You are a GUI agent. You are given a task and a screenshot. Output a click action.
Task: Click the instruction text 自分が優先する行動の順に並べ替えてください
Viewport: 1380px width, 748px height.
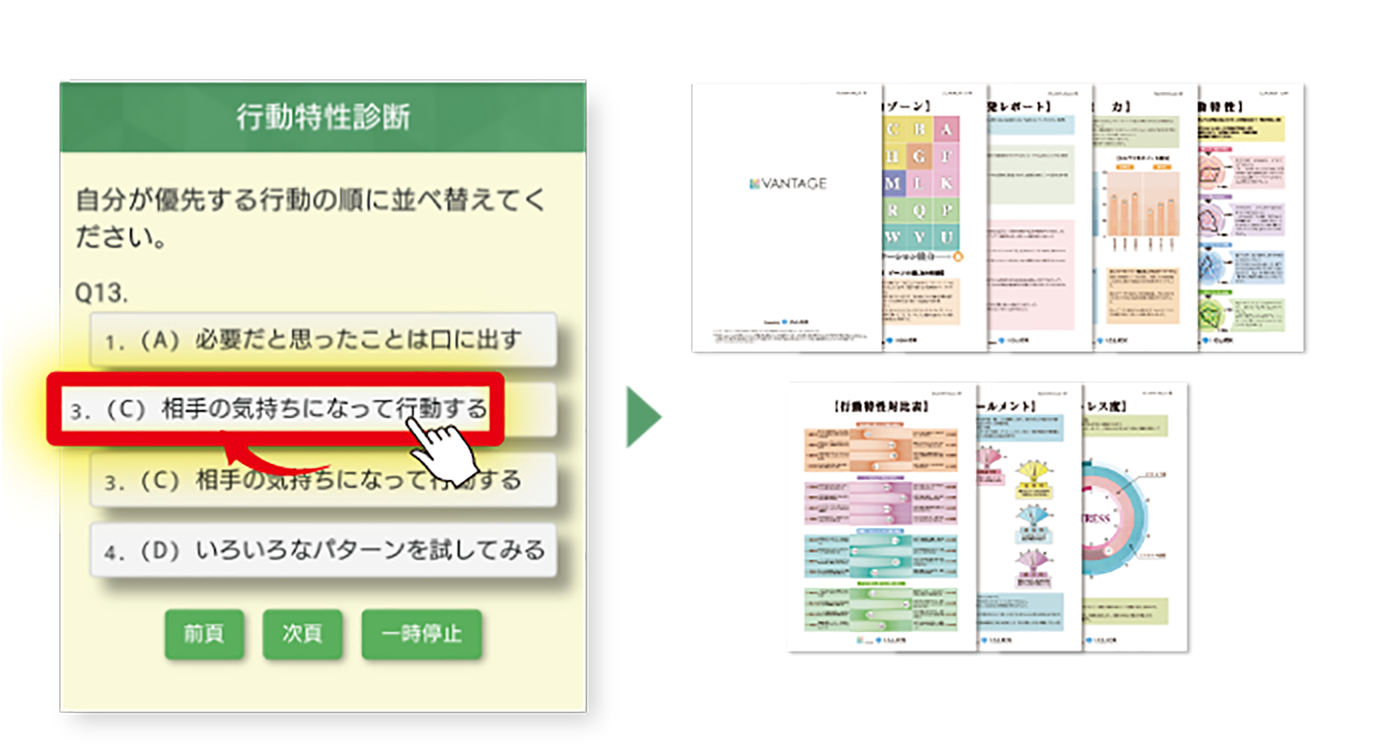tap(311, 218)
